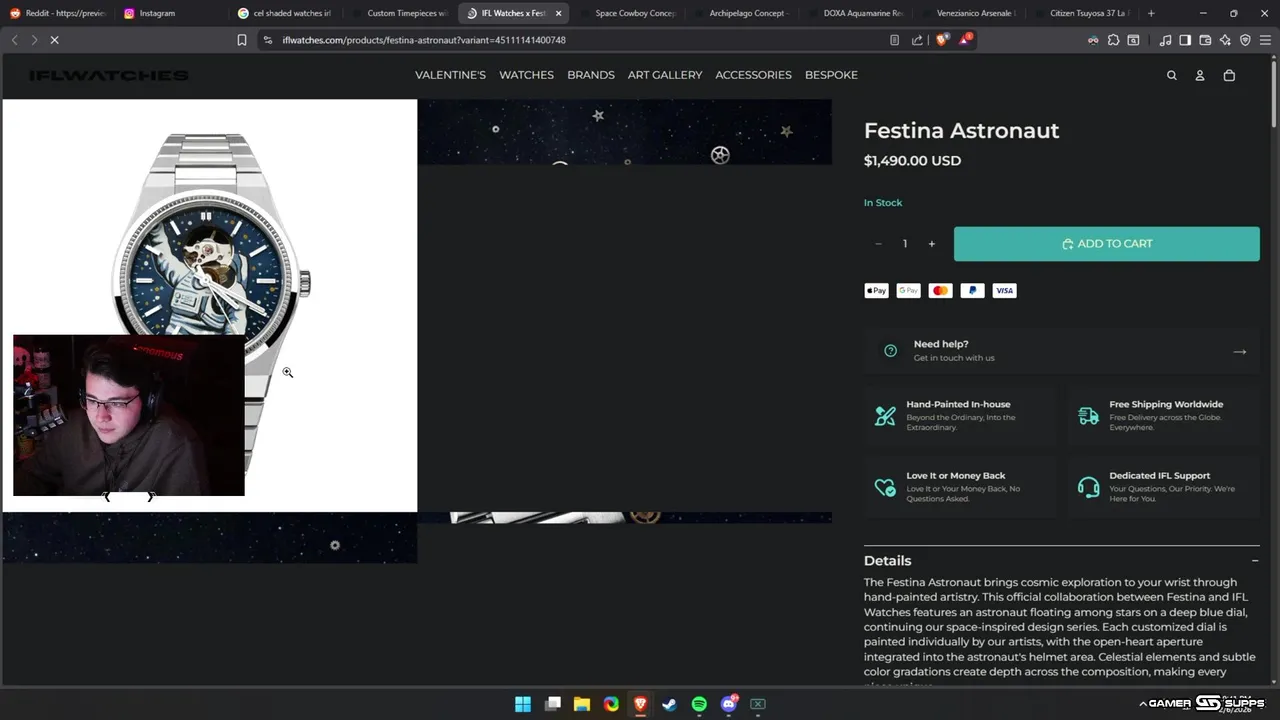Open the music note playlist icon
The image size is (1280, 720).
coord(1165,40)
